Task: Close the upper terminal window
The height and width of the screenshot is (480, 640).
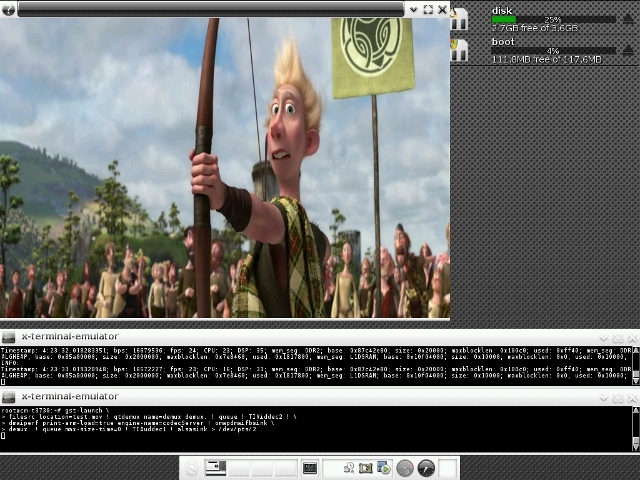Action: click(x=632, y=338)
